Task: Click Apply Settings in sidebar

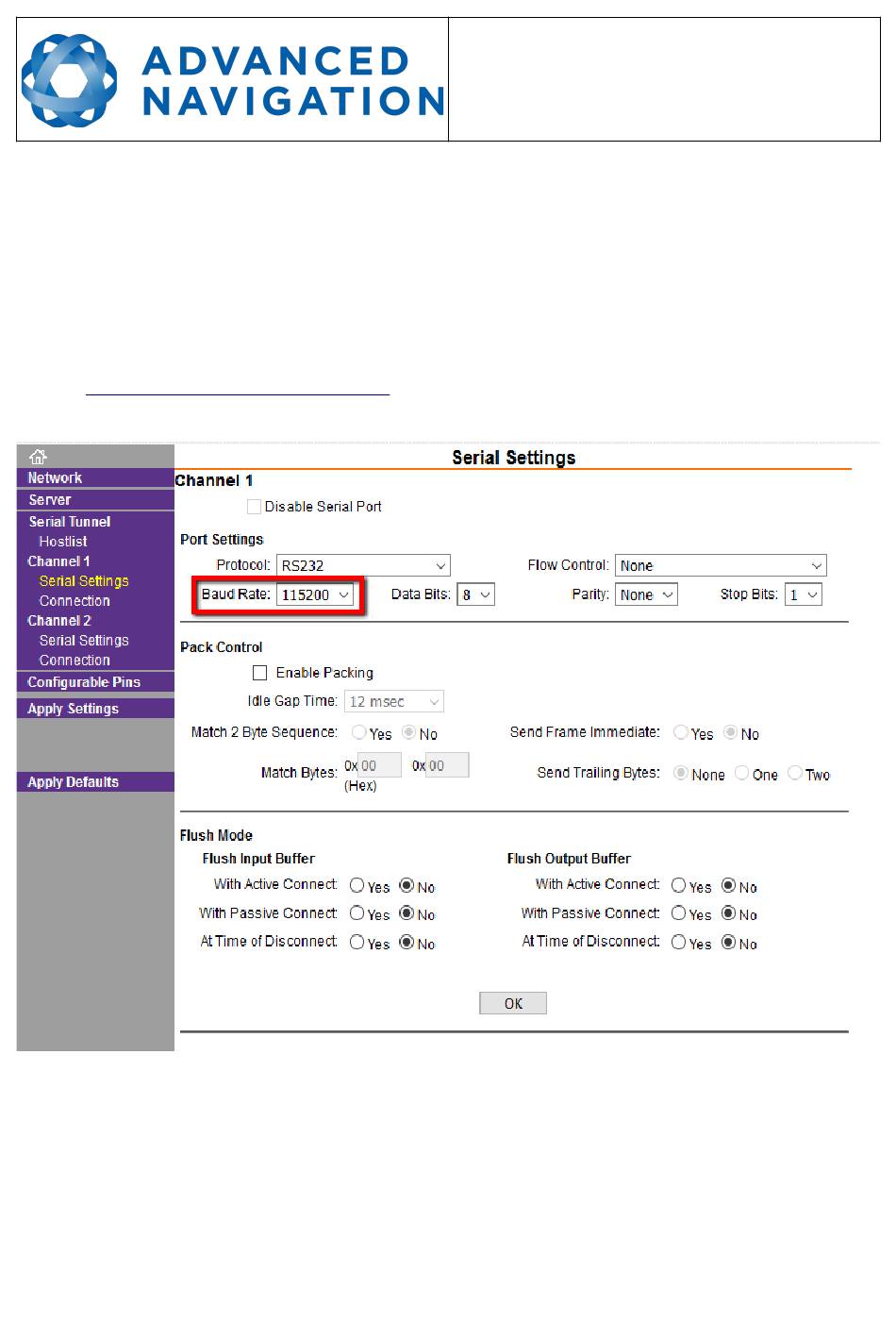Action: 74,709
